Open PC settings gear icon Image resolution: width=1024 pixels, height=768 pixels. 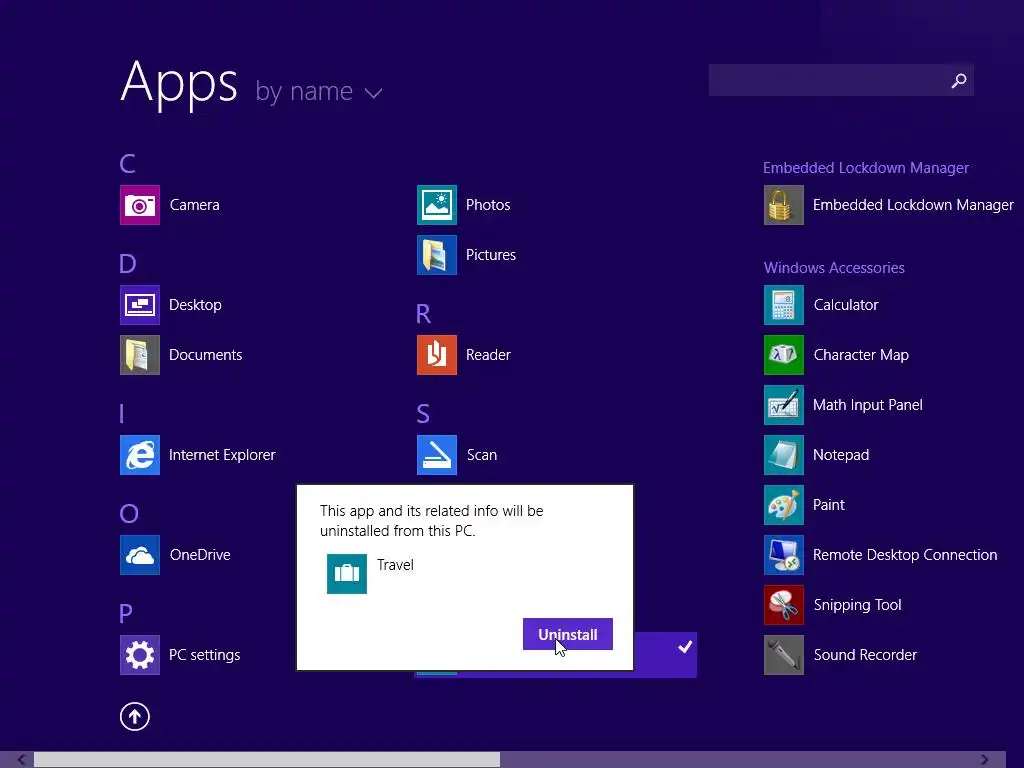point(140,655)
